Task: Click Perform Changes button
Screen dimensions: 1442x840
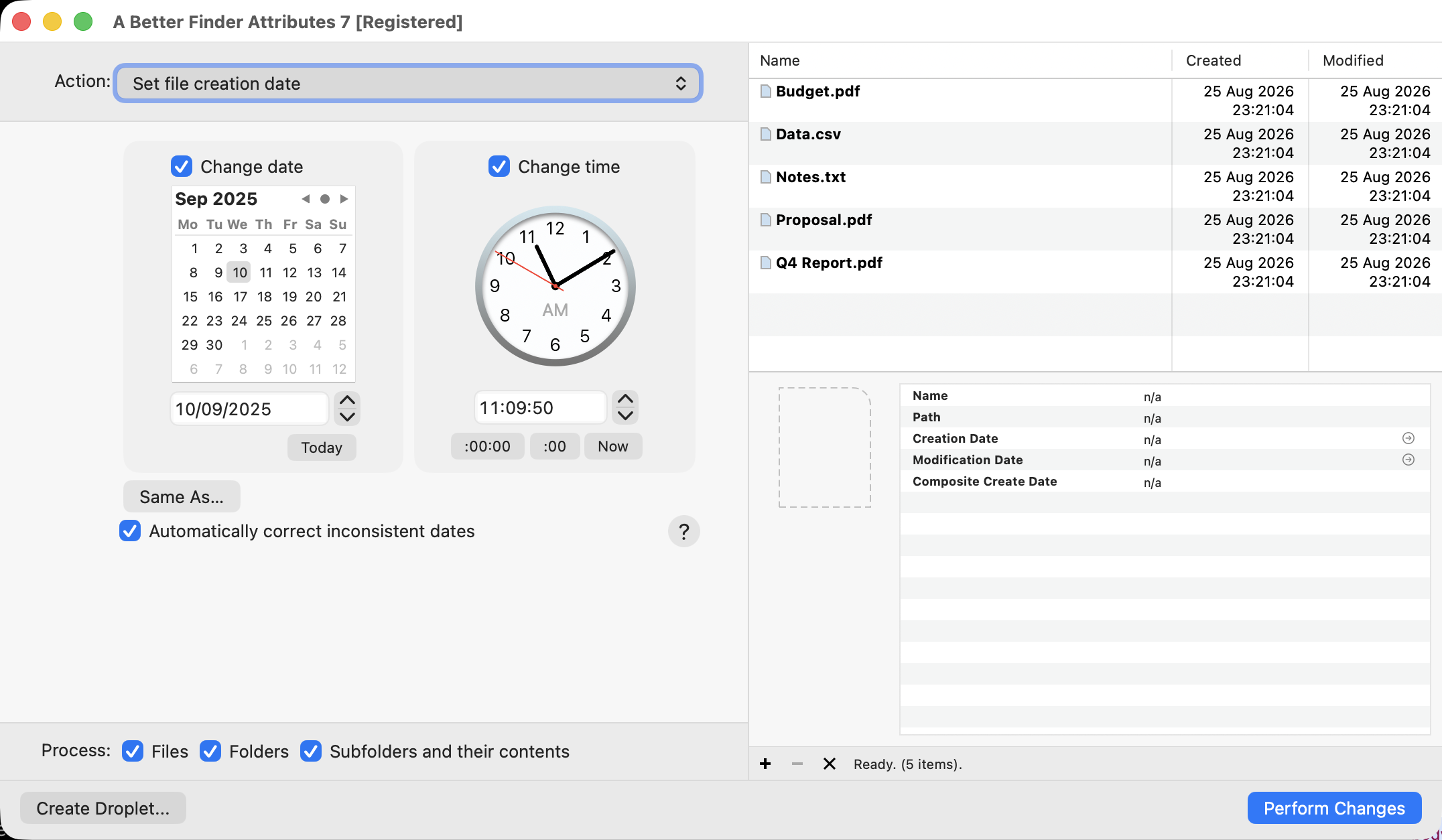Action: [x=1334, y=808]
